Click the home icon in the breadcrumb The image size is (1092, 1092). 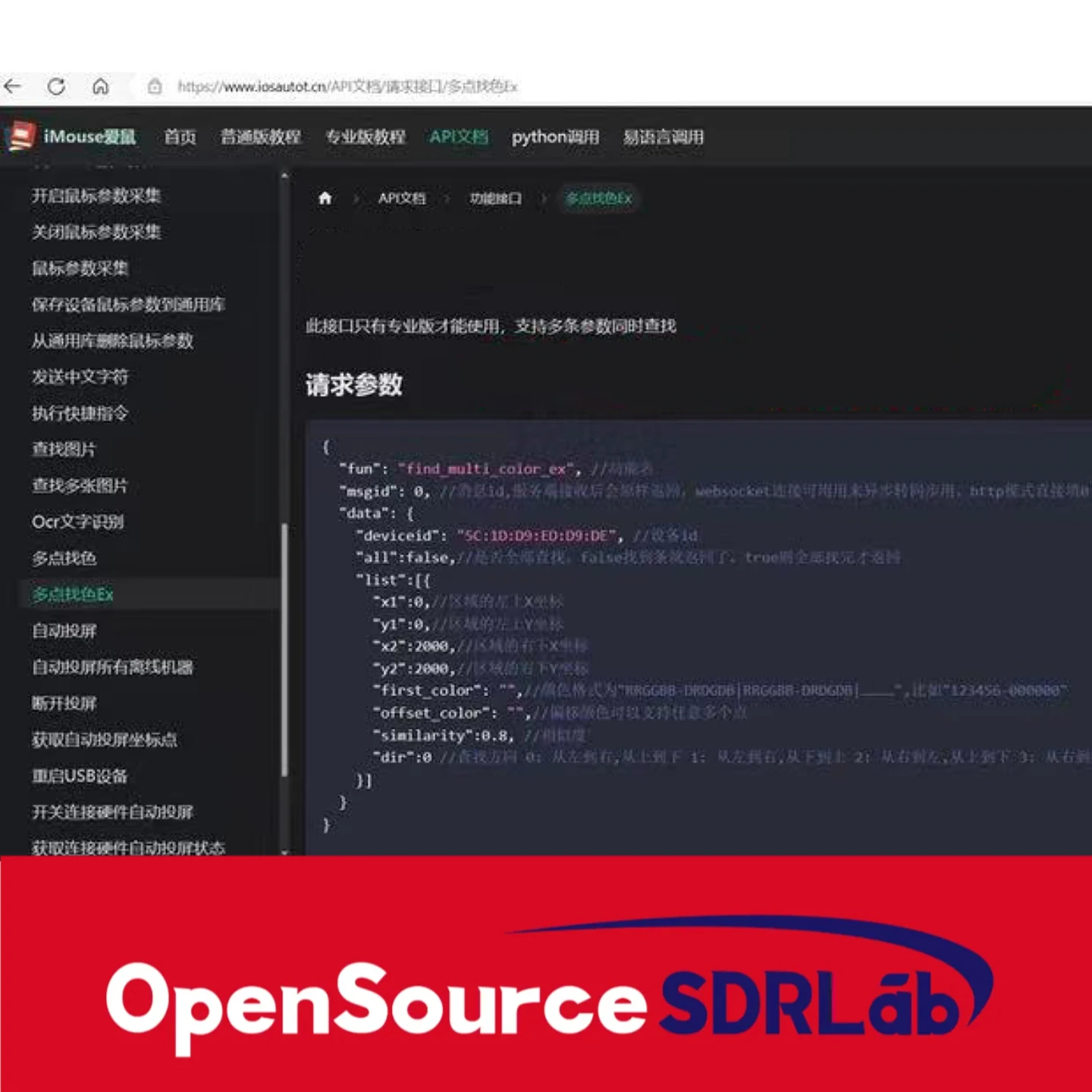(x=325, y=198)
